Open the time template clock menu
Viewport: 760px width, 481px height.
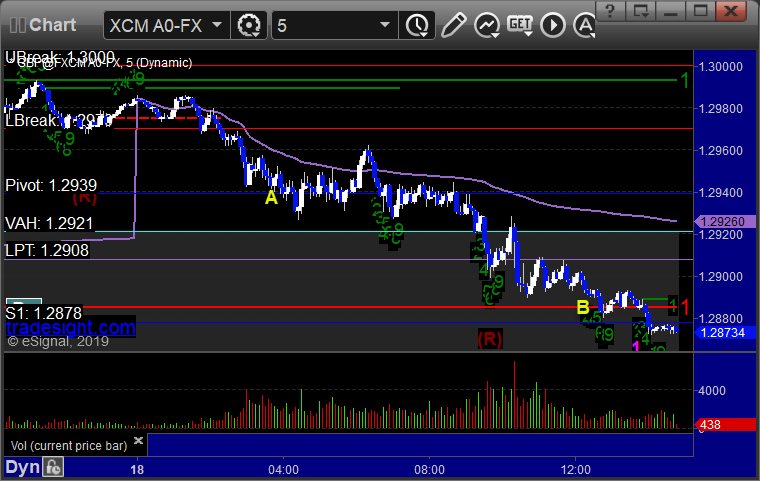point(417,25)
